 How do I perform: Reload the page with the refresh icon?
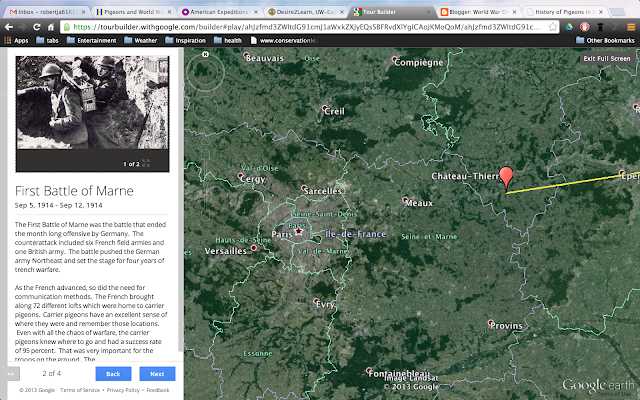pos(37,27)
